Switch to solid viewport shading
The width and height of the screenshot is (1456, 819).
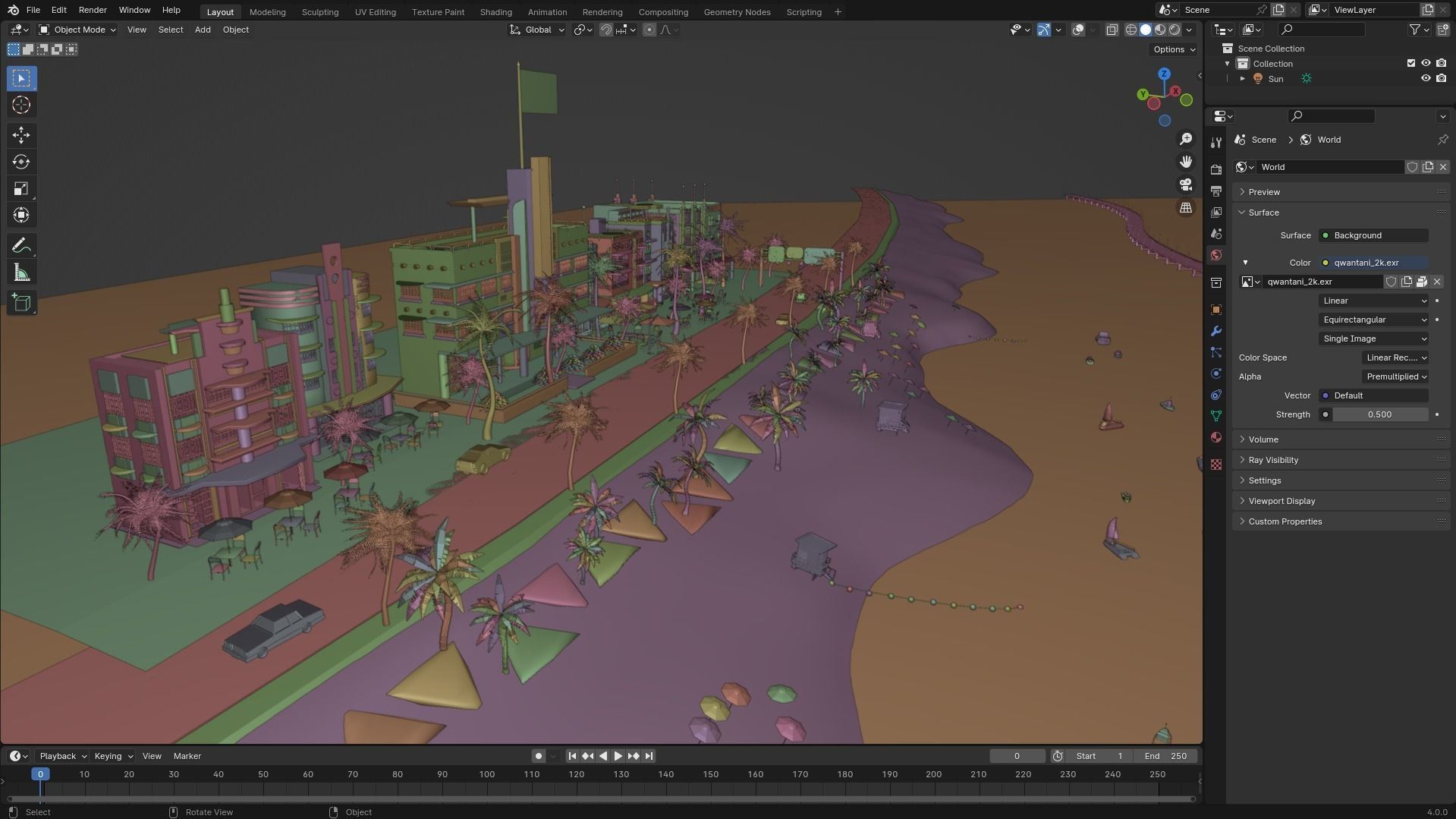pyautogui.click(x=1146, y=30)
